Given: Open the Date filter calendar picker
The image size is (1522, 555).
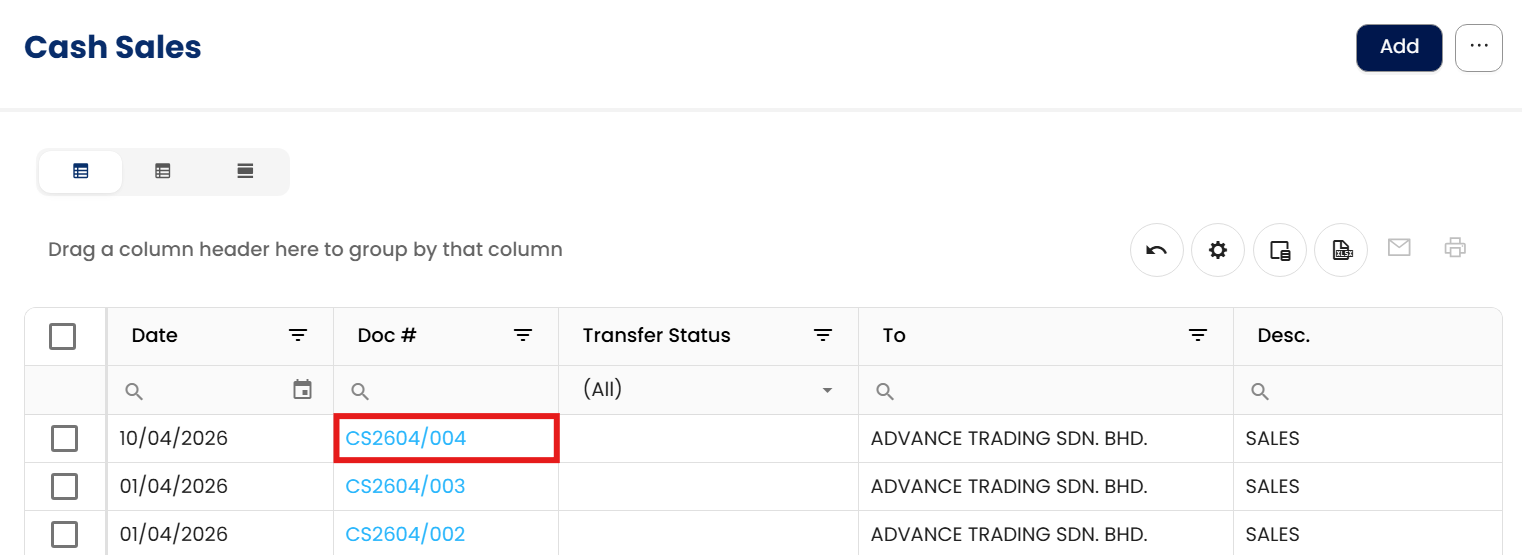Looking at the screenshot, I should pyautogui.click(x=302, y=390).
